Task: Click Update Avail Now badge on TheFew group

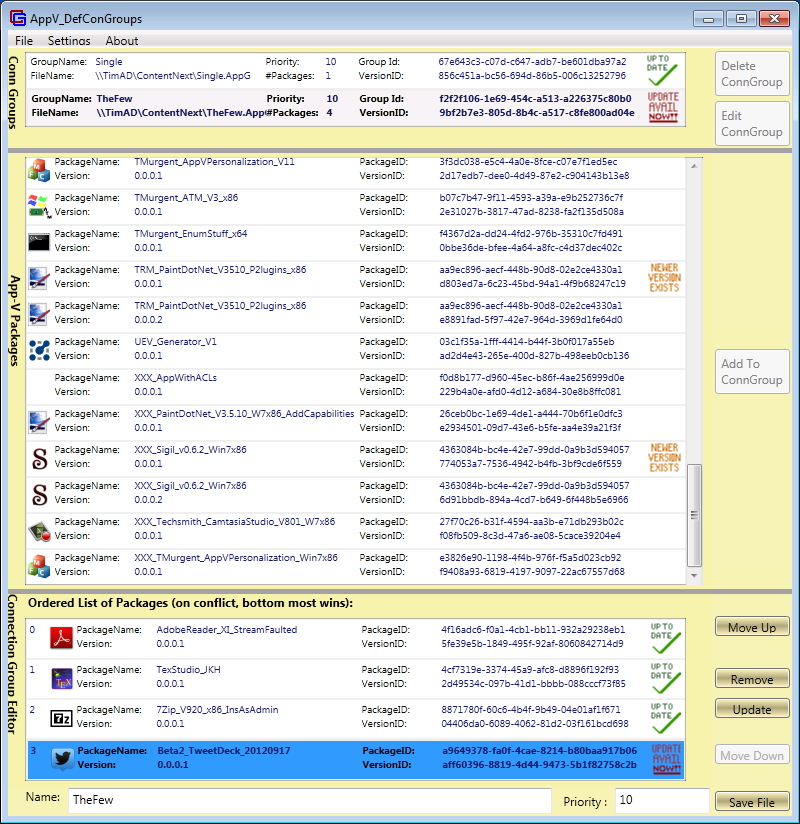Action: click(x=663, y=107)
